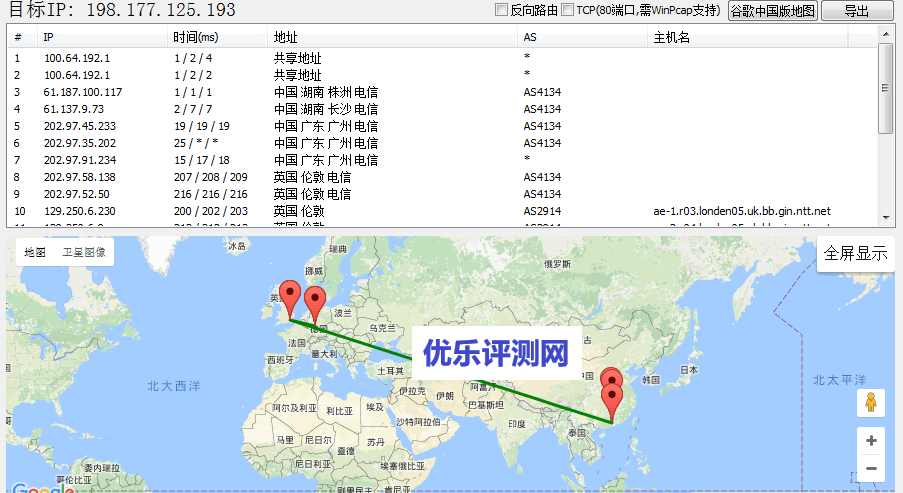Select hop row with IP 61.187.100.117
Image resolution: width=903 pixels, height=493 pixels.
83,92
